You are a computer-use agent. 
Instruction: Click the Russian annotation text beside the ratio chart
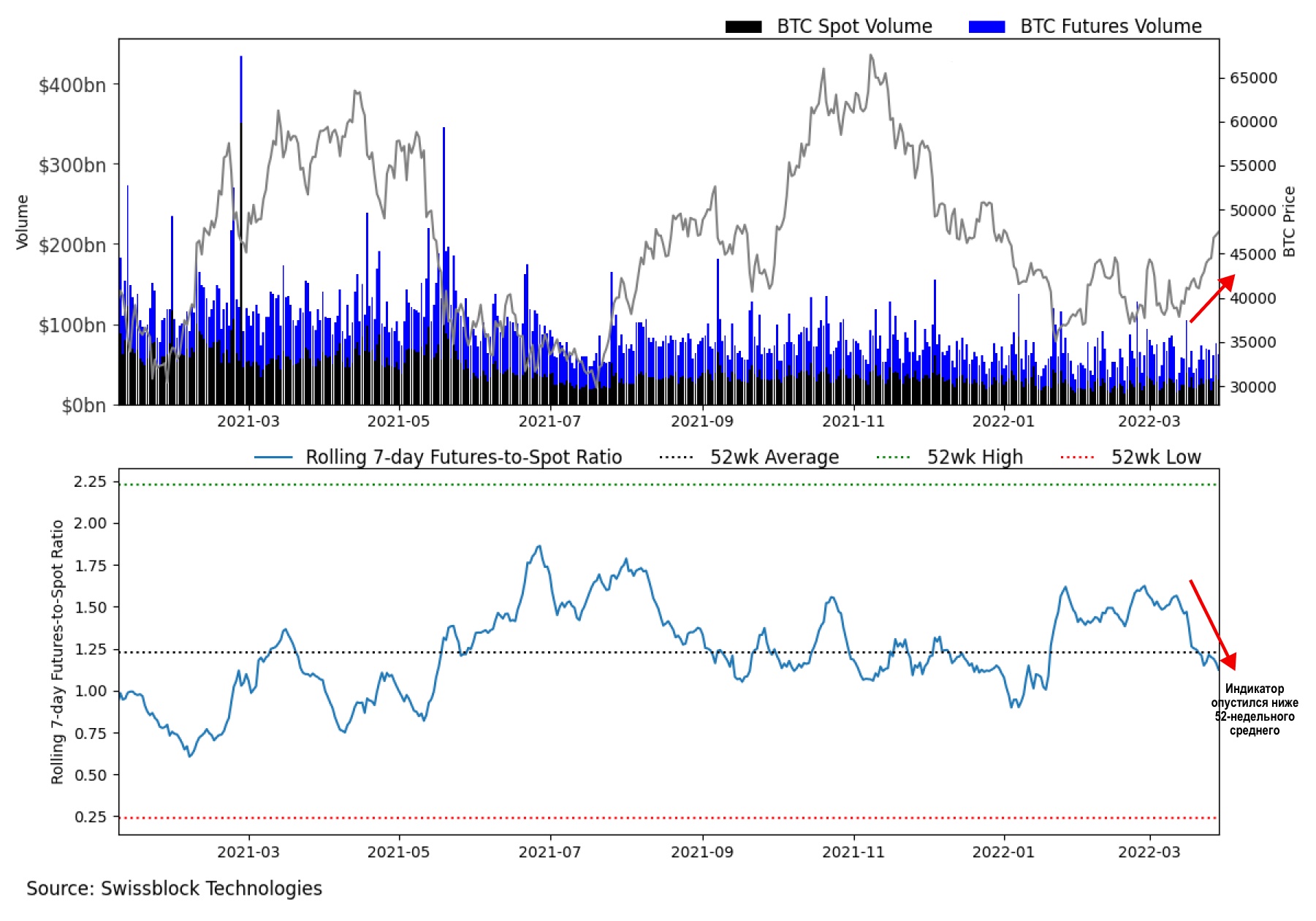click(1254, 709)
